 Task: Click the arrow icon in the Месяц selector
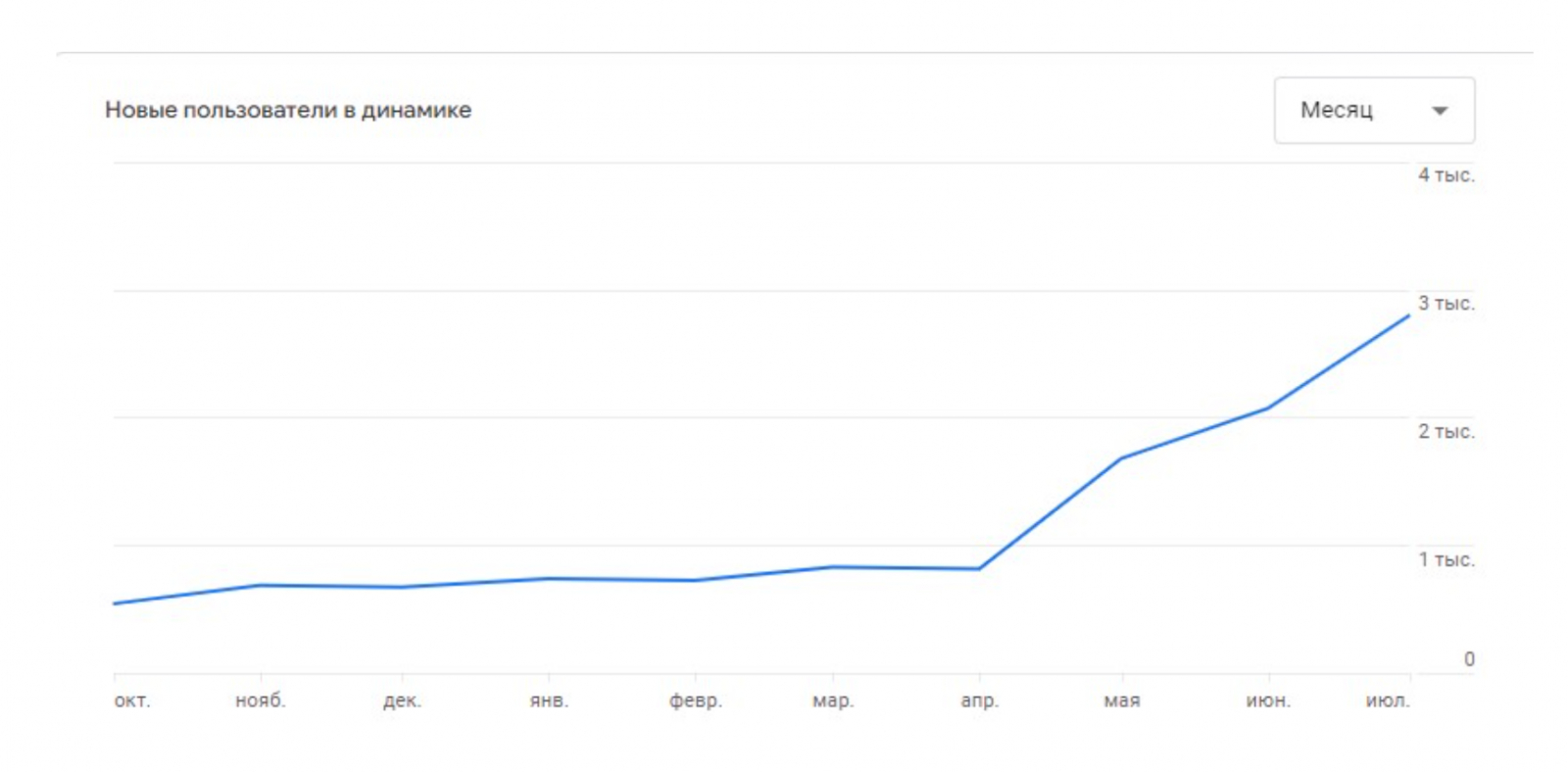click(x=1439, y=111)
